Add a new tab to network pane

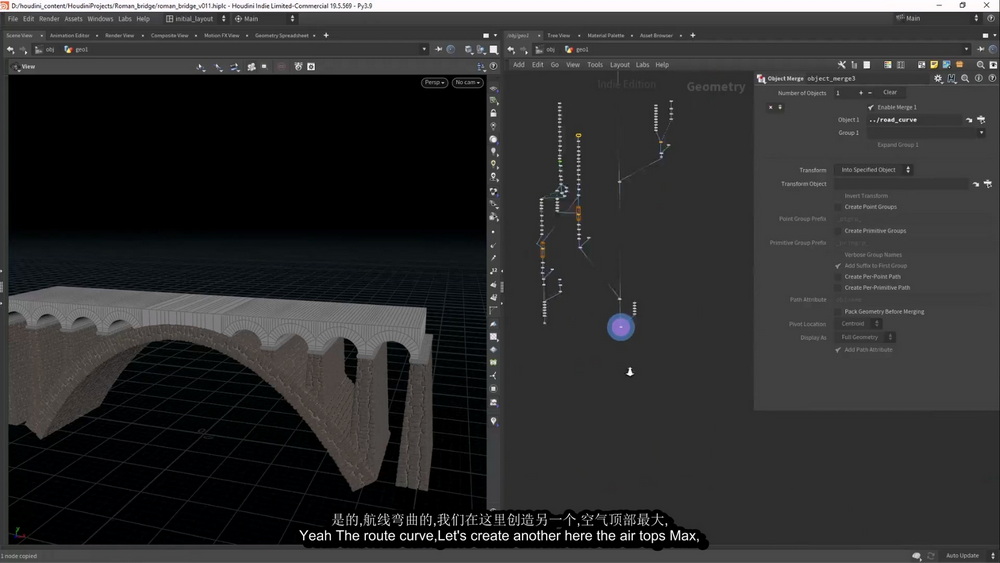(693, 36)
